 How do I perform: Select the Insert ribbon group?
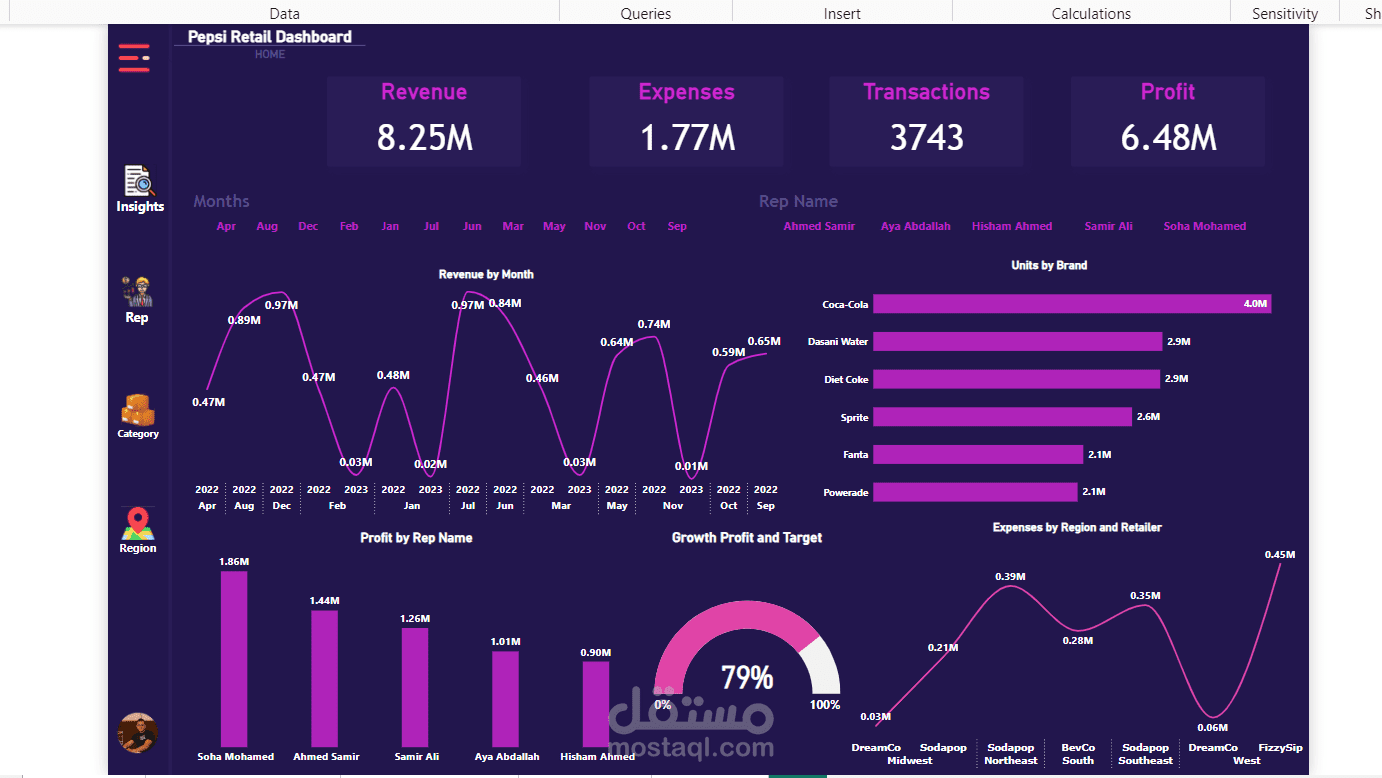[x=842, y=13]
